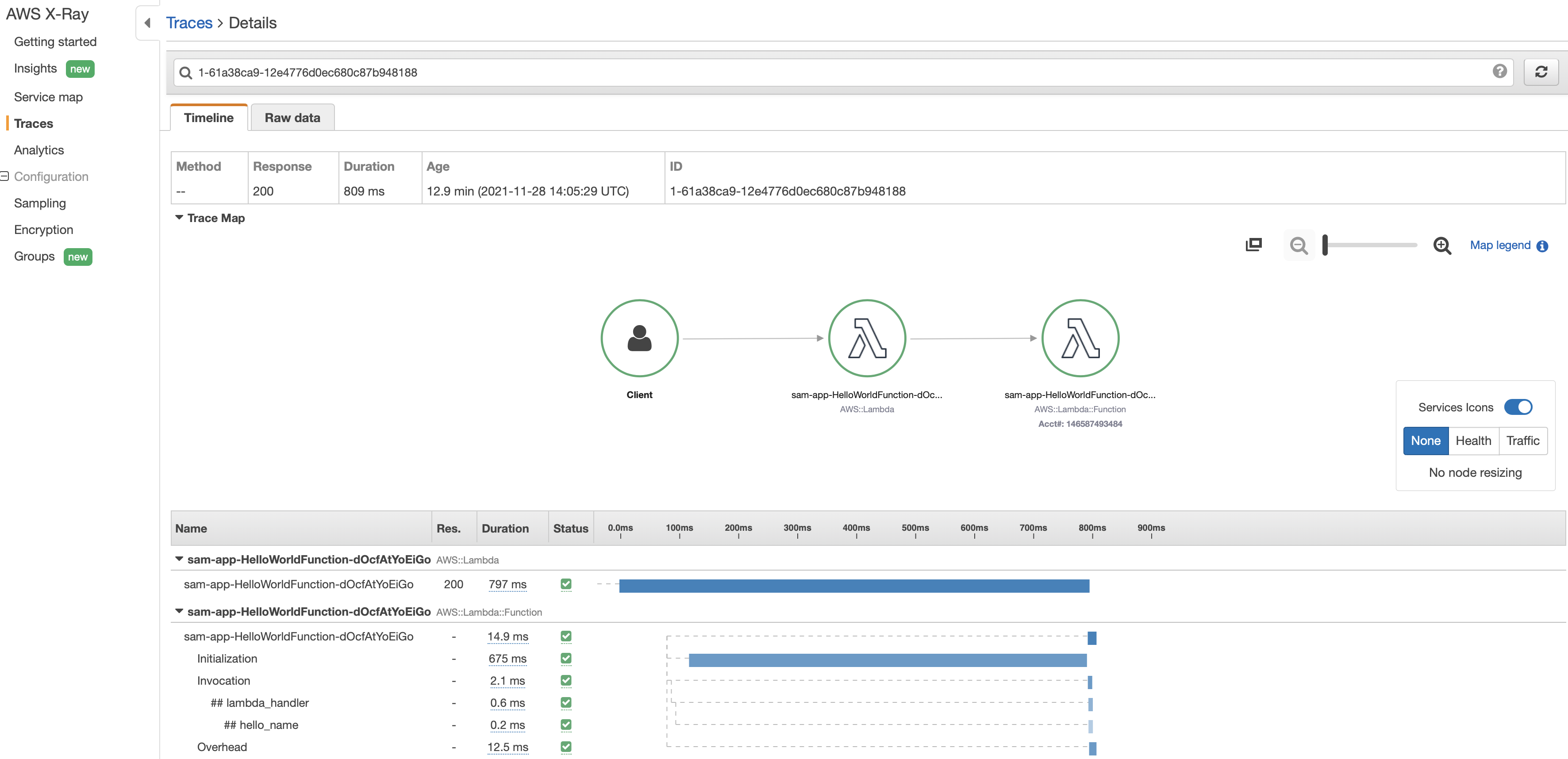Click the fit-to-view layout icon
This screenshot has width=1568, height=759.
point(1253,246)
